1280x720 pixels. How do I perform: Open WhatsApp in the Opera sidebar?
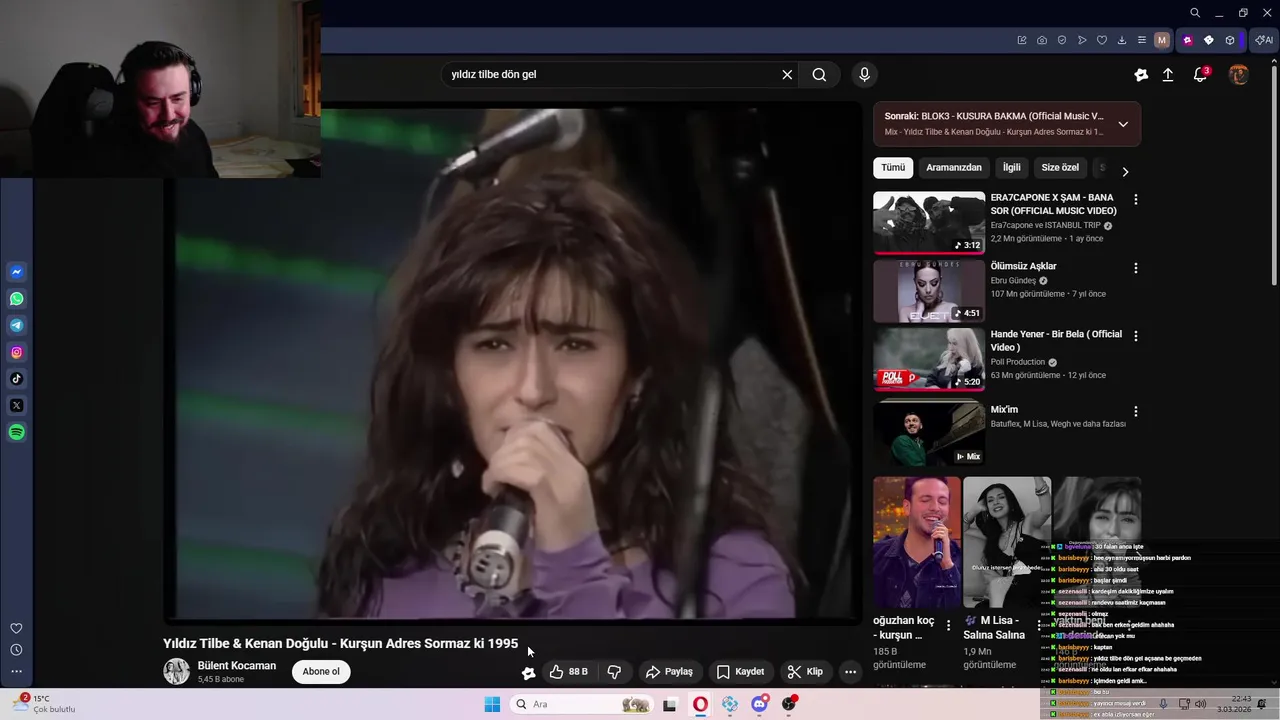pos(17,299)
